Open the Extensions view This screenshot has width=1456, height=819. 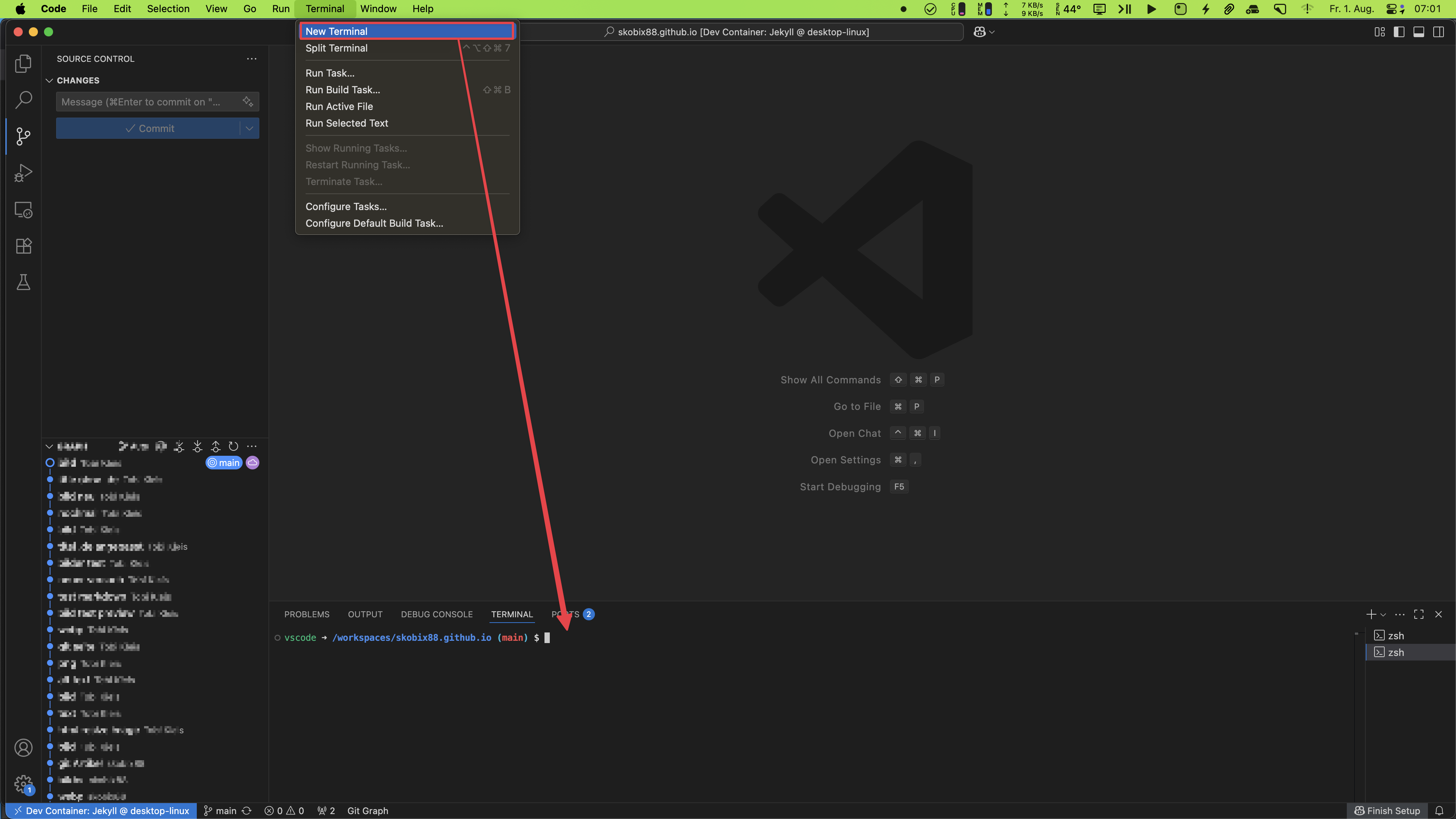(23, 246)
